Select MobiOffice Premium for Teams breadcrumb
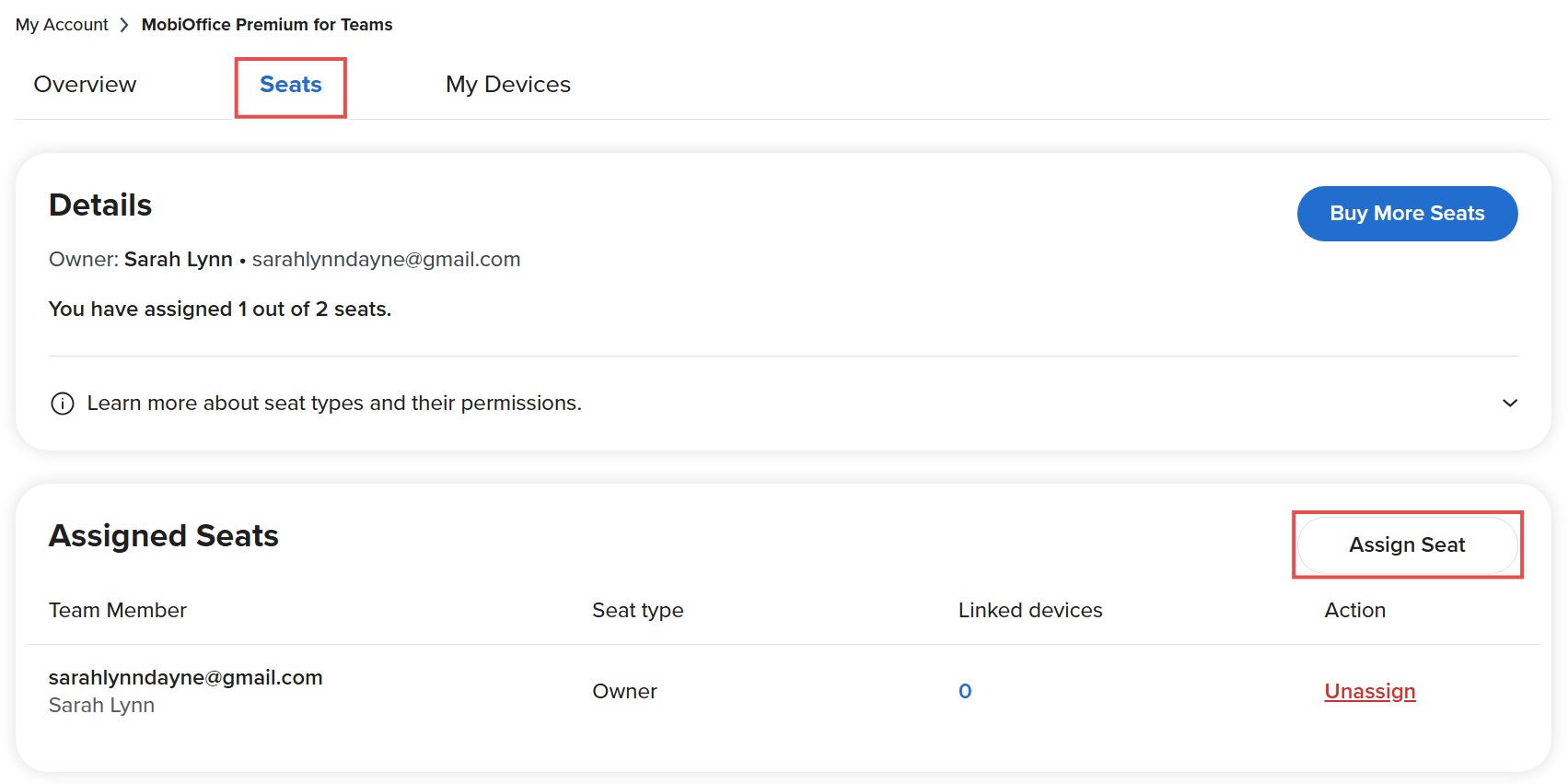 (267, 25)
